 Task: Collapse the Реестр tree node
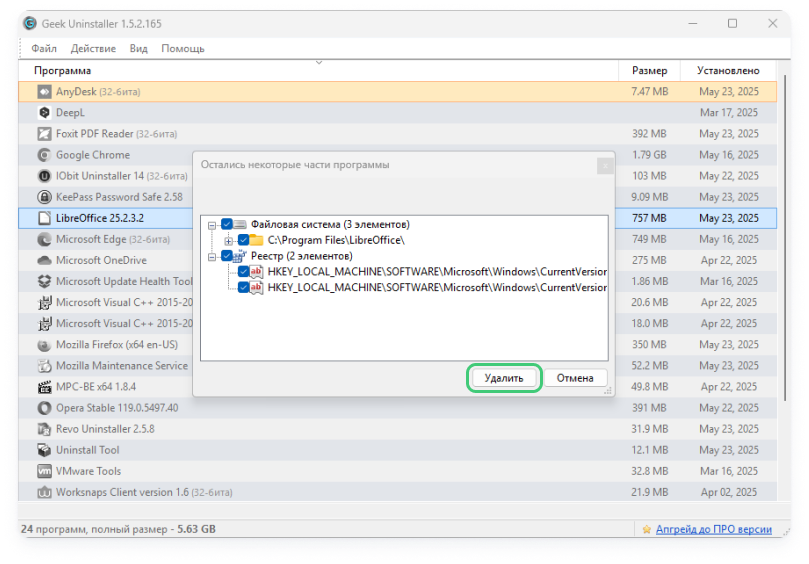[x=213, y=256]
